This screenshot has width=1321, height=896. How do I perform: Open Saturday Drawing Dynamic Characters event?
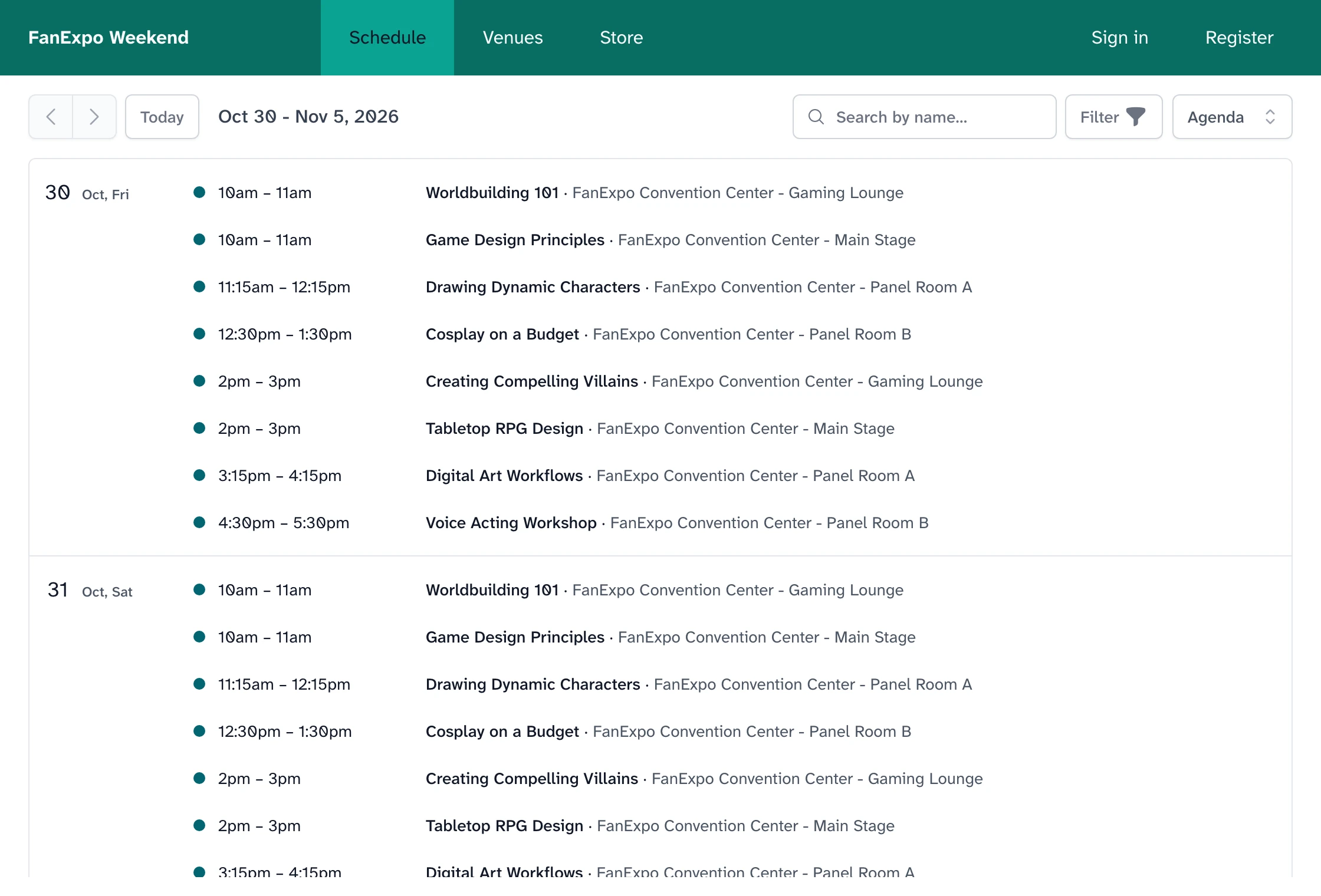point(533,684)
